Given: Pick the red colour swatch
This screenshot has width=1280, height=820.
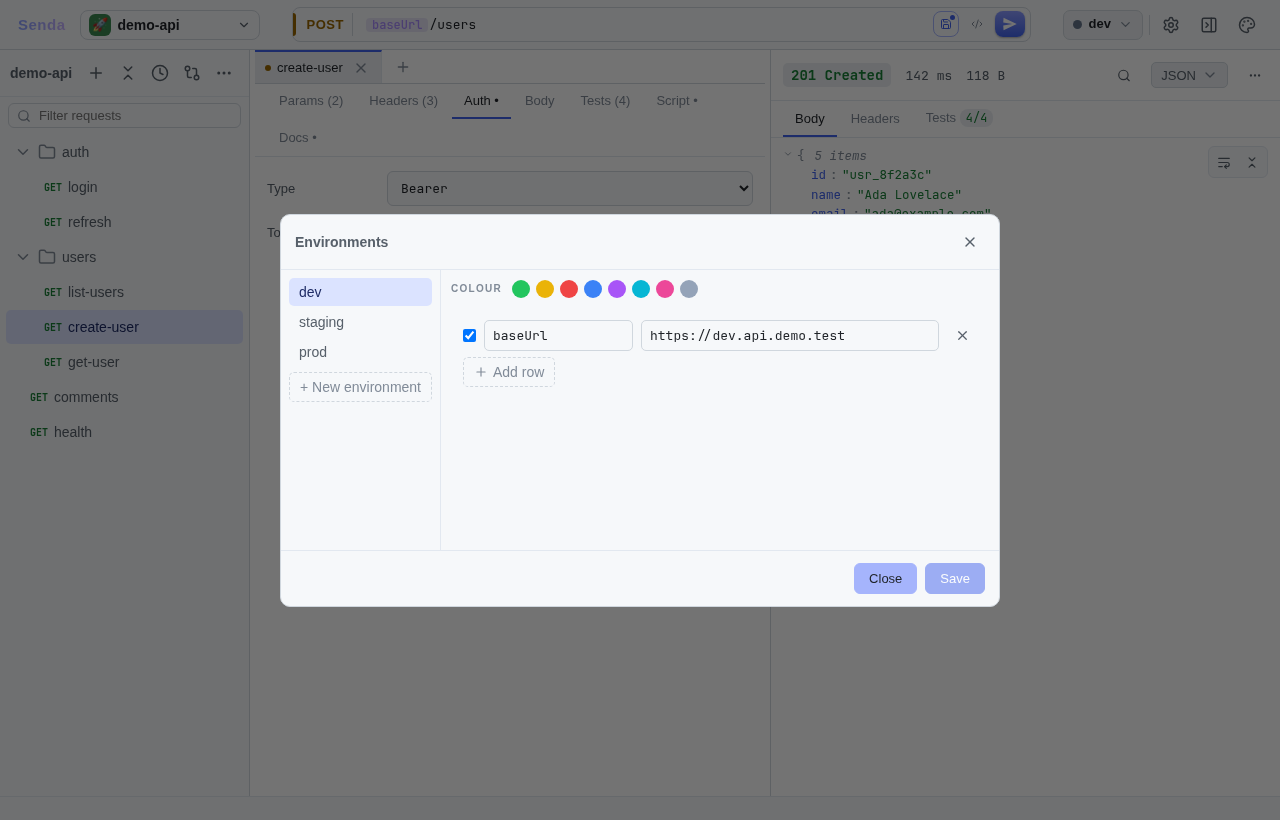Looking at the screenshot, I should (569, 289).
